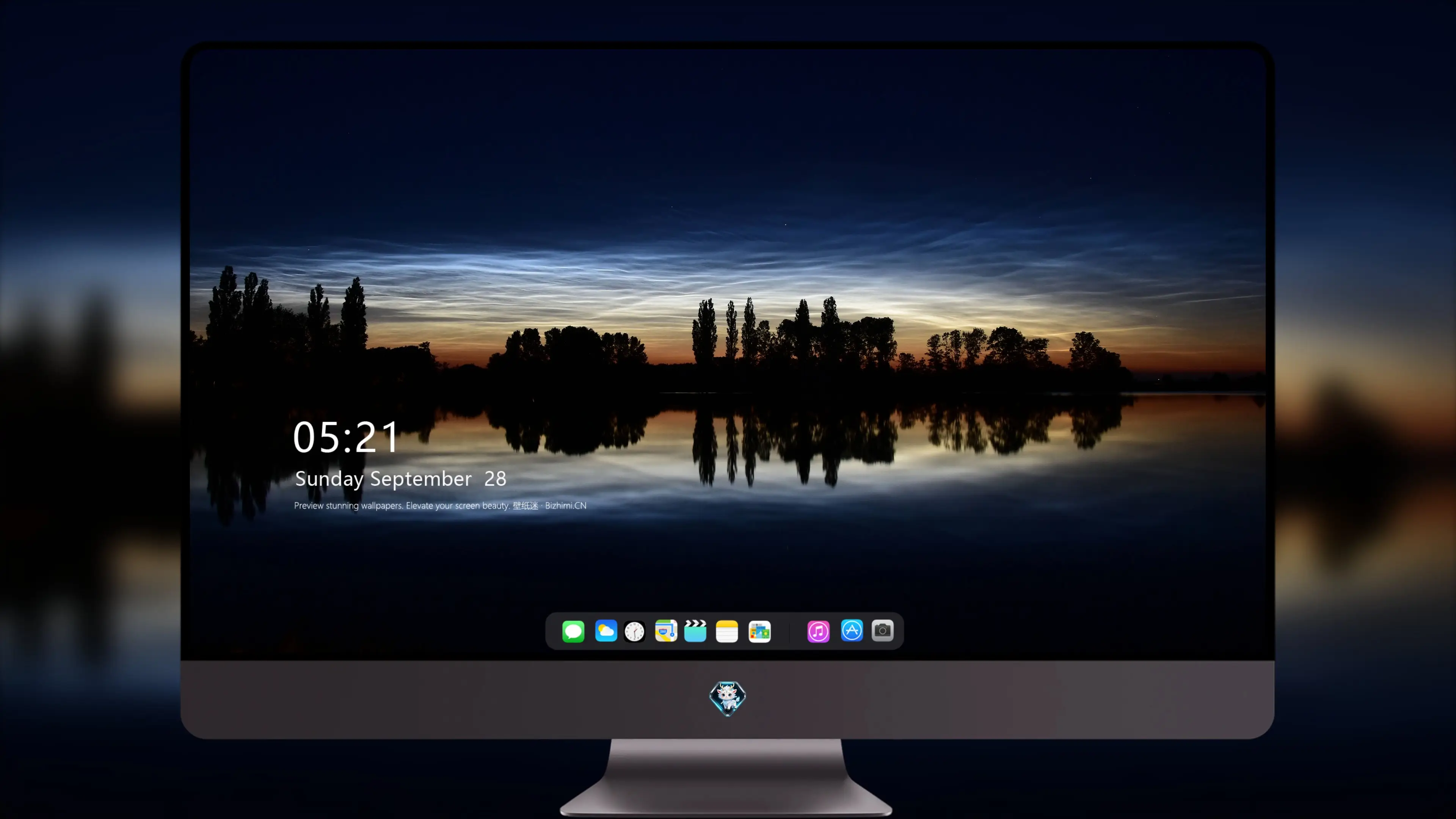Screen dimensions: 1456x819
Task: Click the 'Preview stunning wallpapers' tagline text
Action: (440, 505)
